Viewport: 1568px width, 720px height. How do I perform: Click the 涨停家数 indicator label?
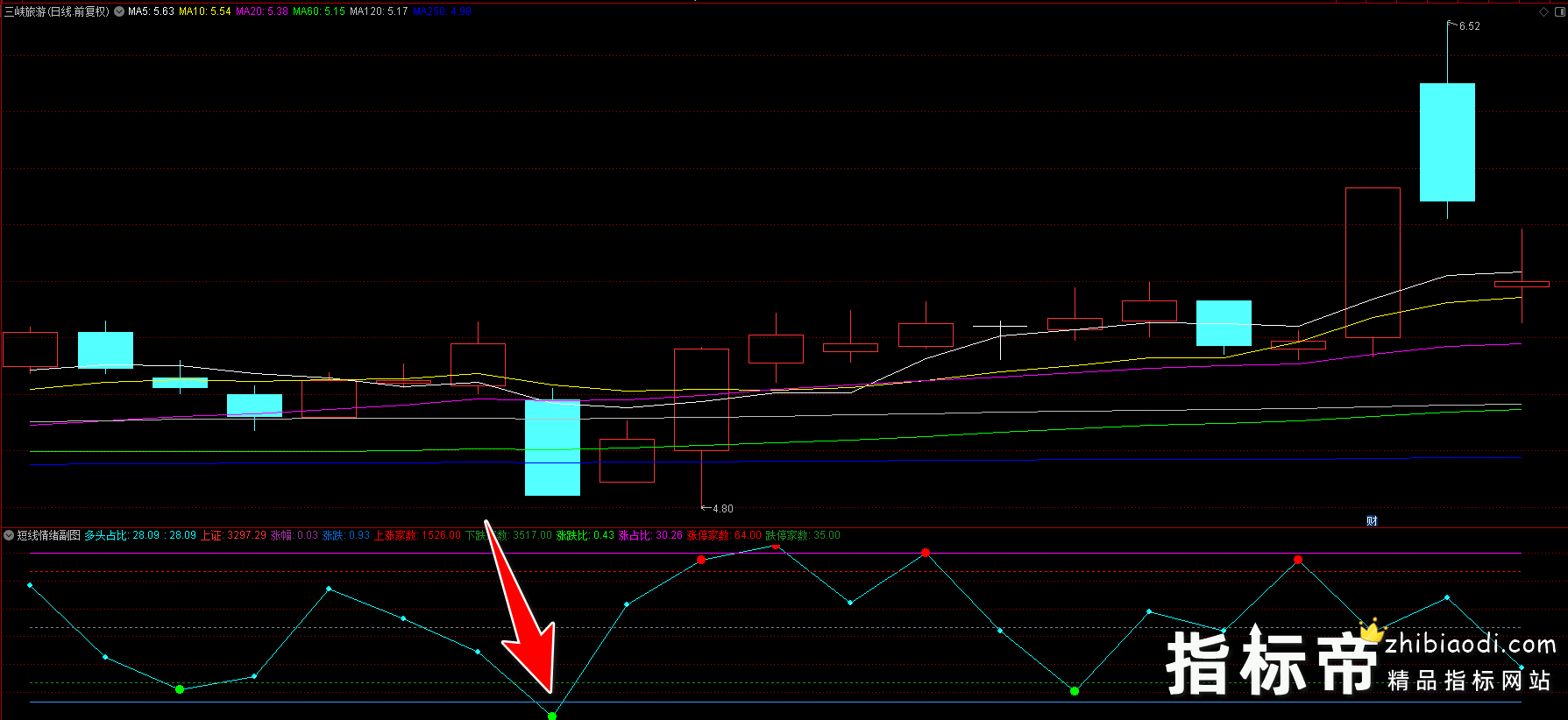pyautogui.click(x=724, y=535)
